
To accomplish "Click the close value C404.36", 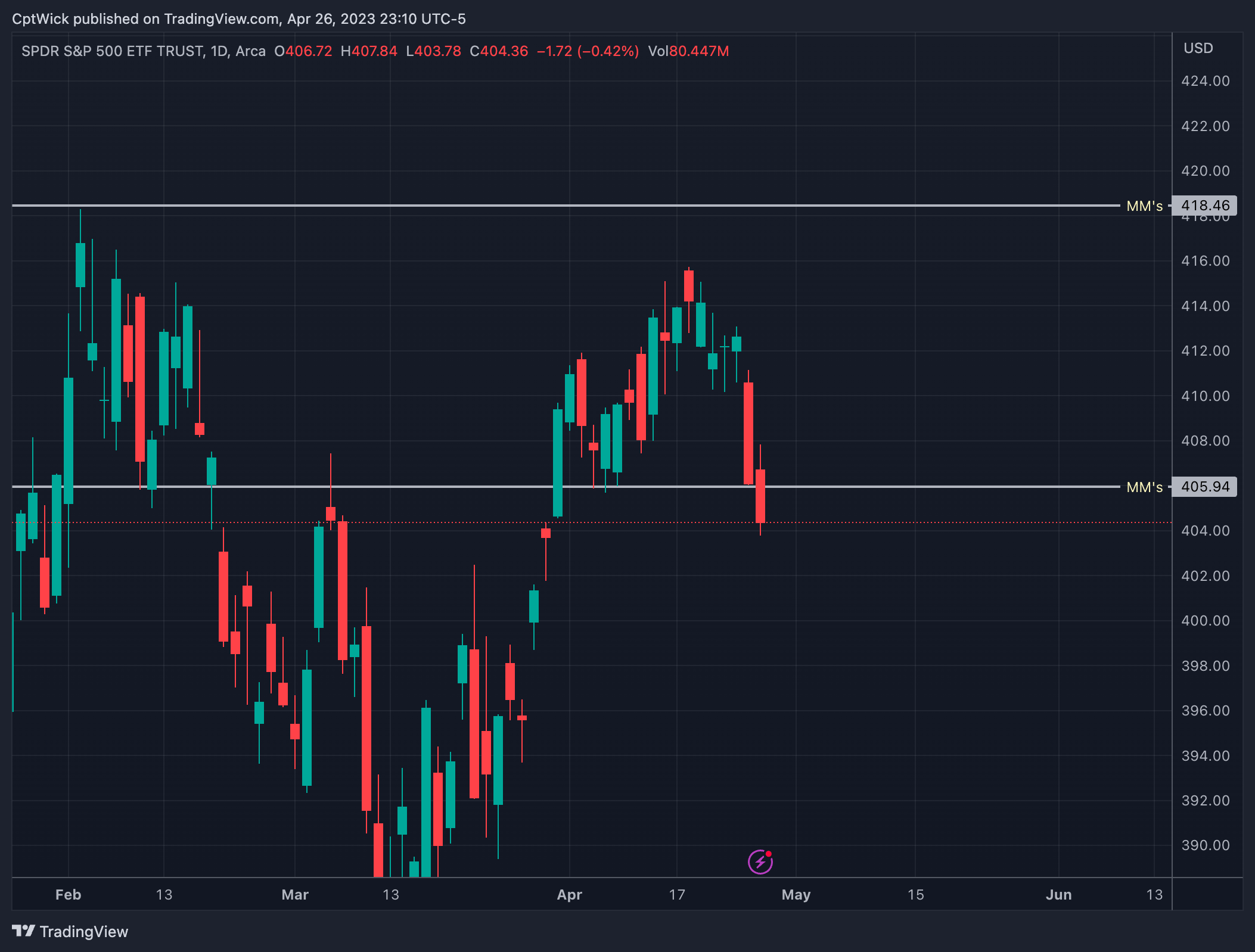I will point(499,51).
